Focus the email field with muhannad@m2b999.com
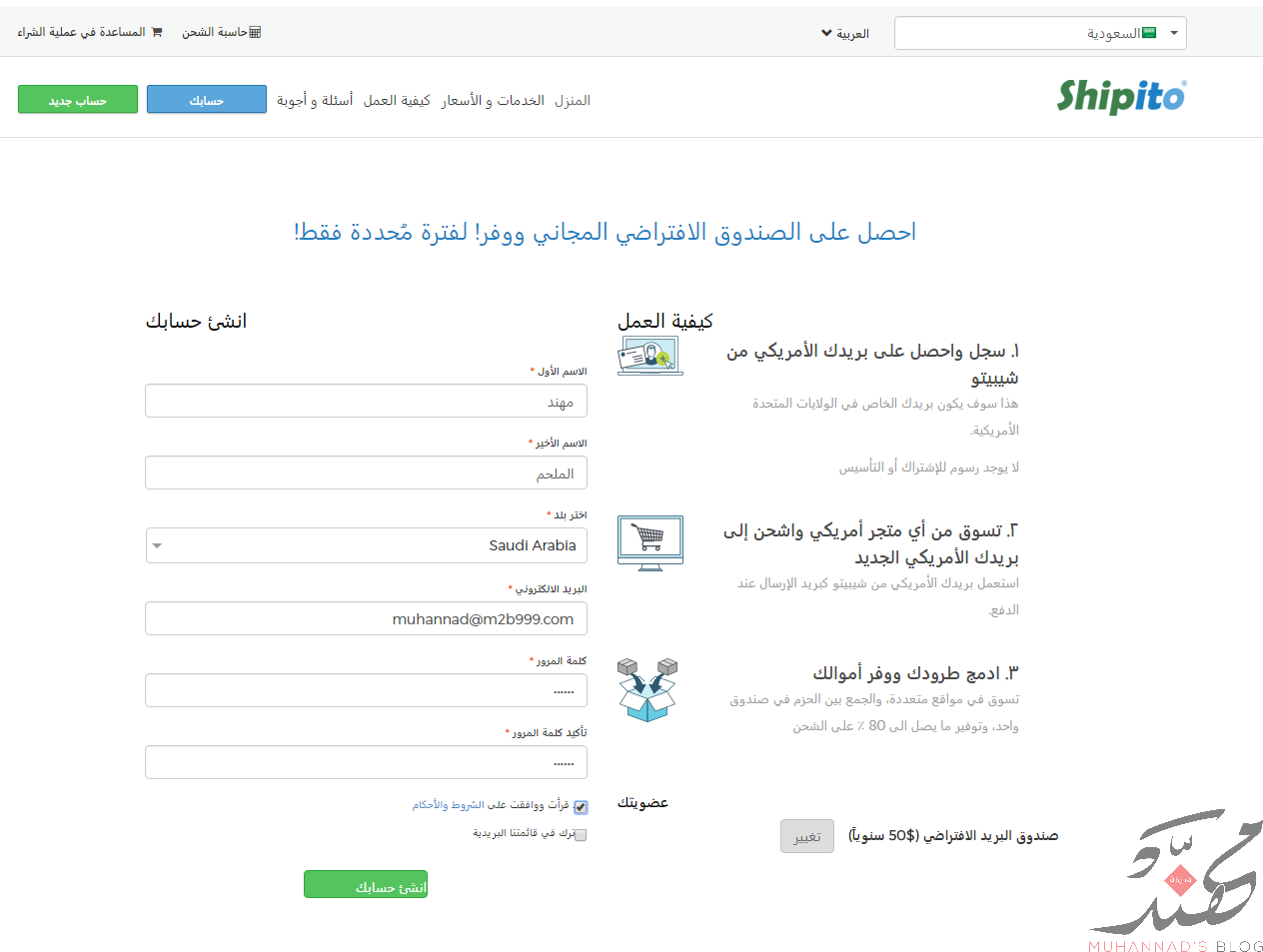 (366, 618)
